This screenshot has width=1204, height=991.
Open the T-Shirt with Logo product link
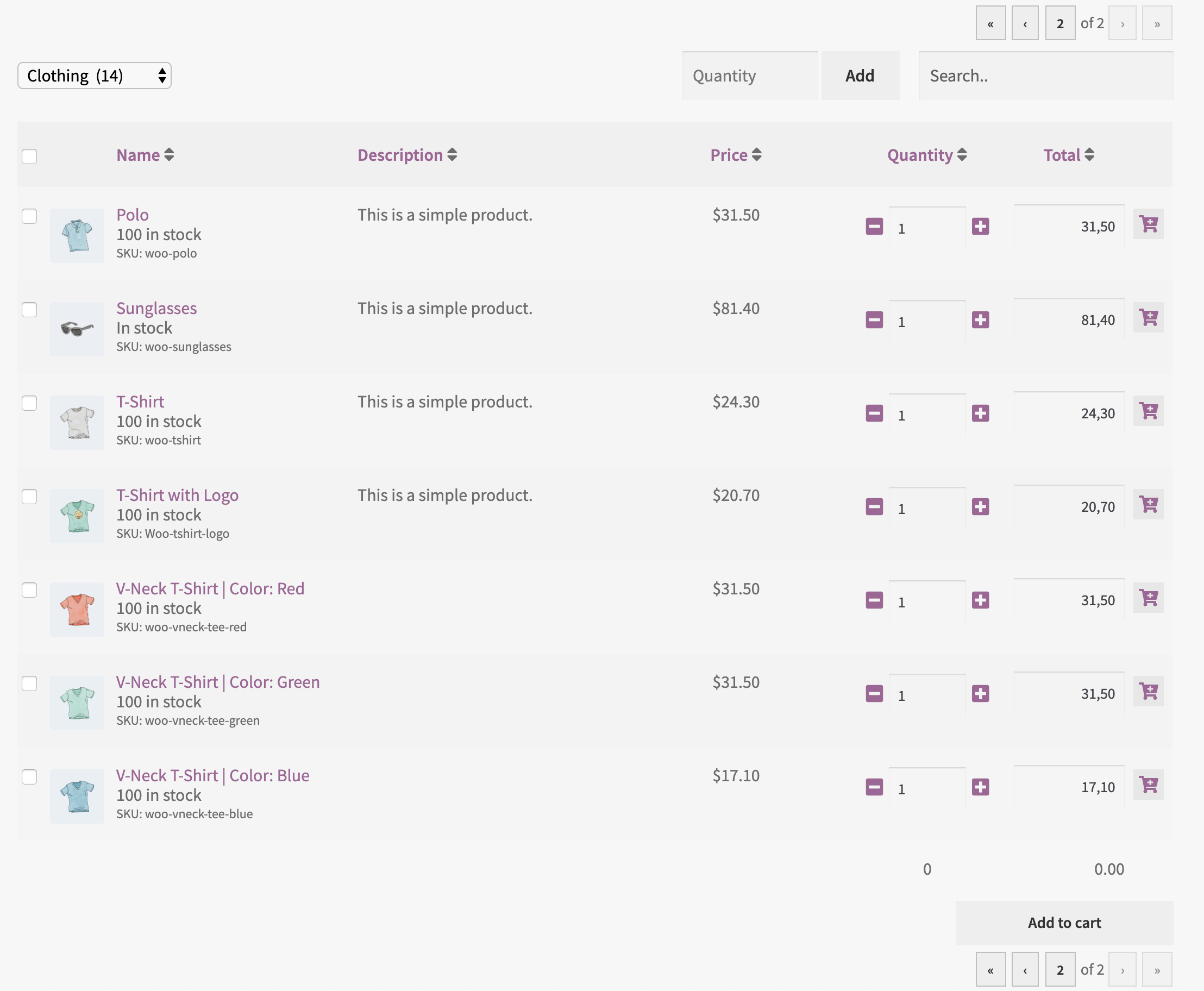point(178,495)
